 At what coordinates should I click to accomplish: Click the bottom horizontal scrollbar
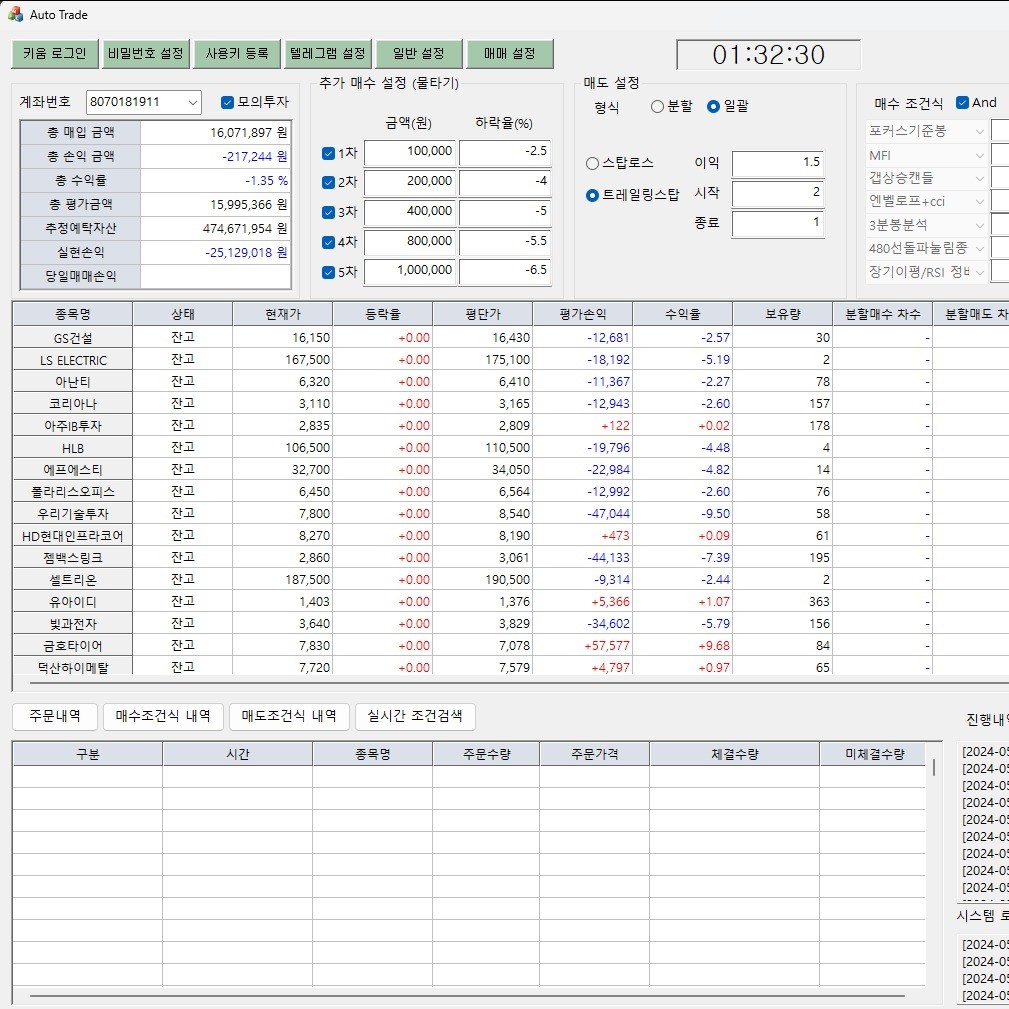coord(470,1000)
